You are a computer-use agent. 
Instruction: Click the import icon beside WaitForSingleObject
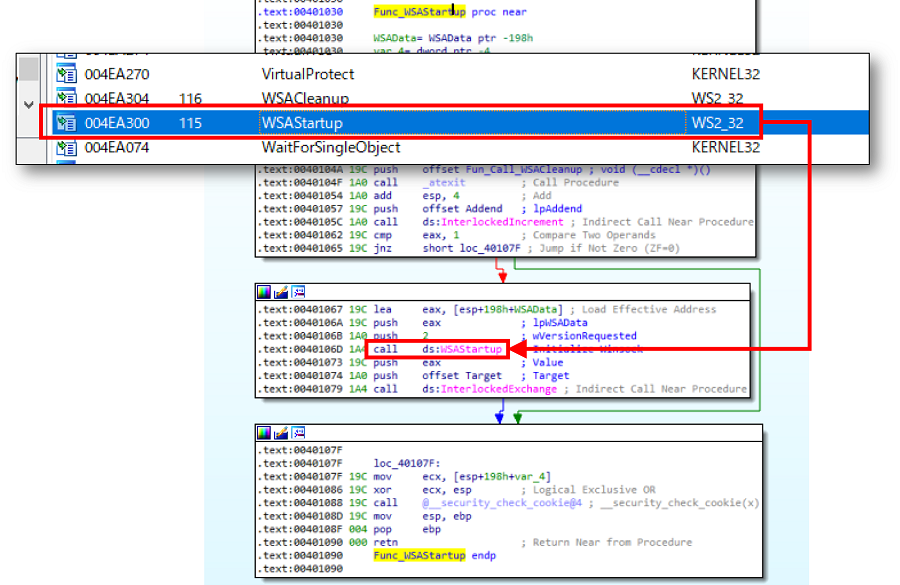click(66, 147)
